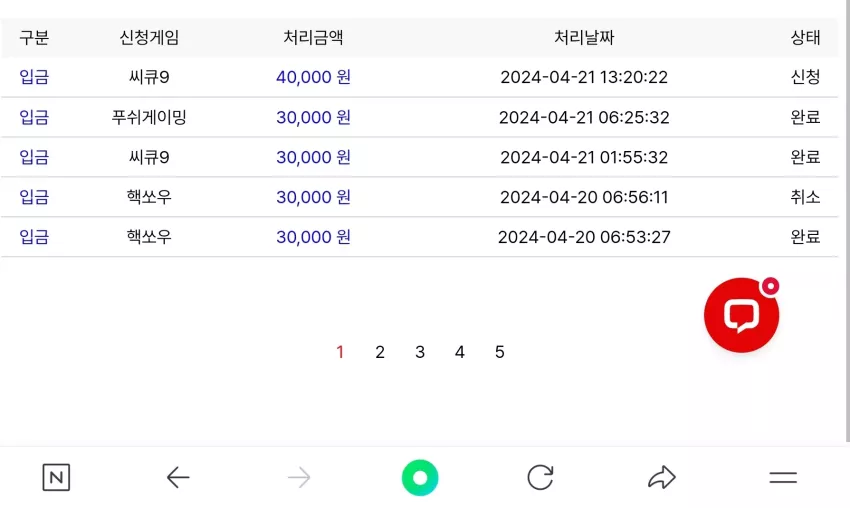Viewport: 850px width, 508px height.
Task: Open the red live chat bubble
Action: pos(741,315)
